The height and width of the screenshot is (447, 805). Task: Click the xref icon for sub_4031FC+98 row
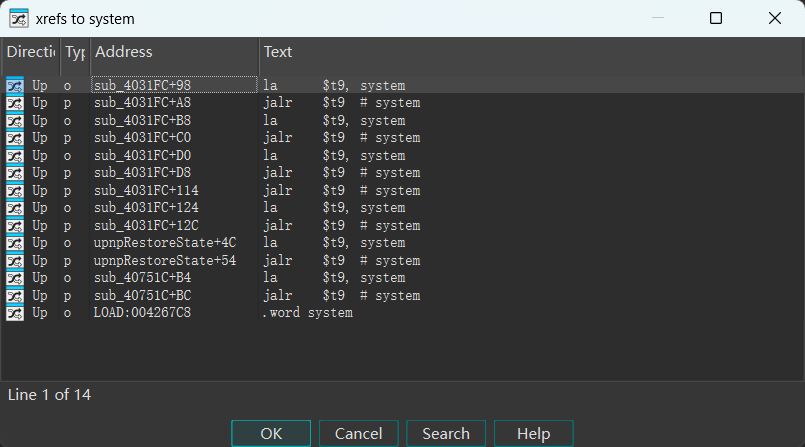click(x=15, y=86)
